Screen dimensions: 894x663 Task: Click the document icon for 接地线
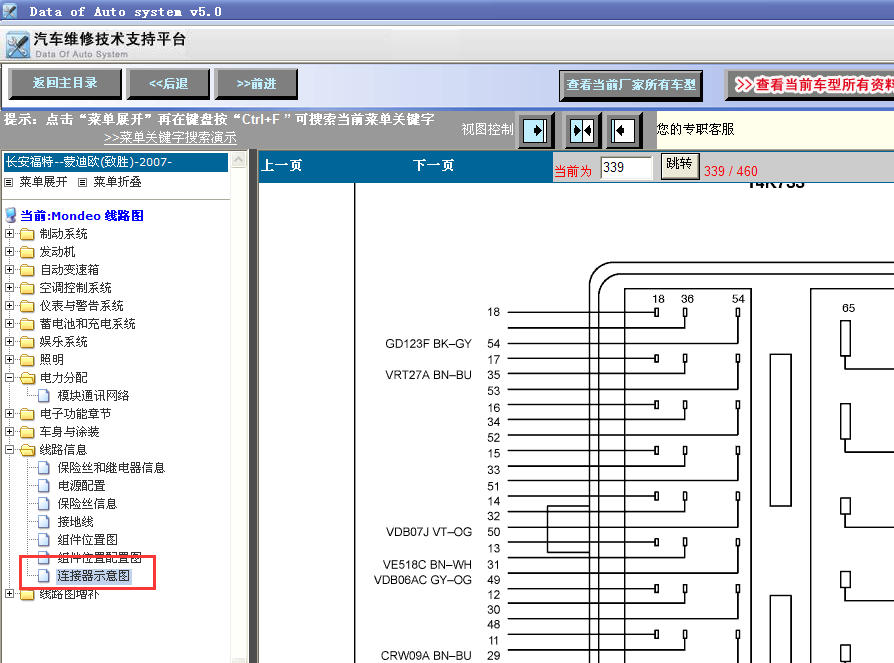43,522
